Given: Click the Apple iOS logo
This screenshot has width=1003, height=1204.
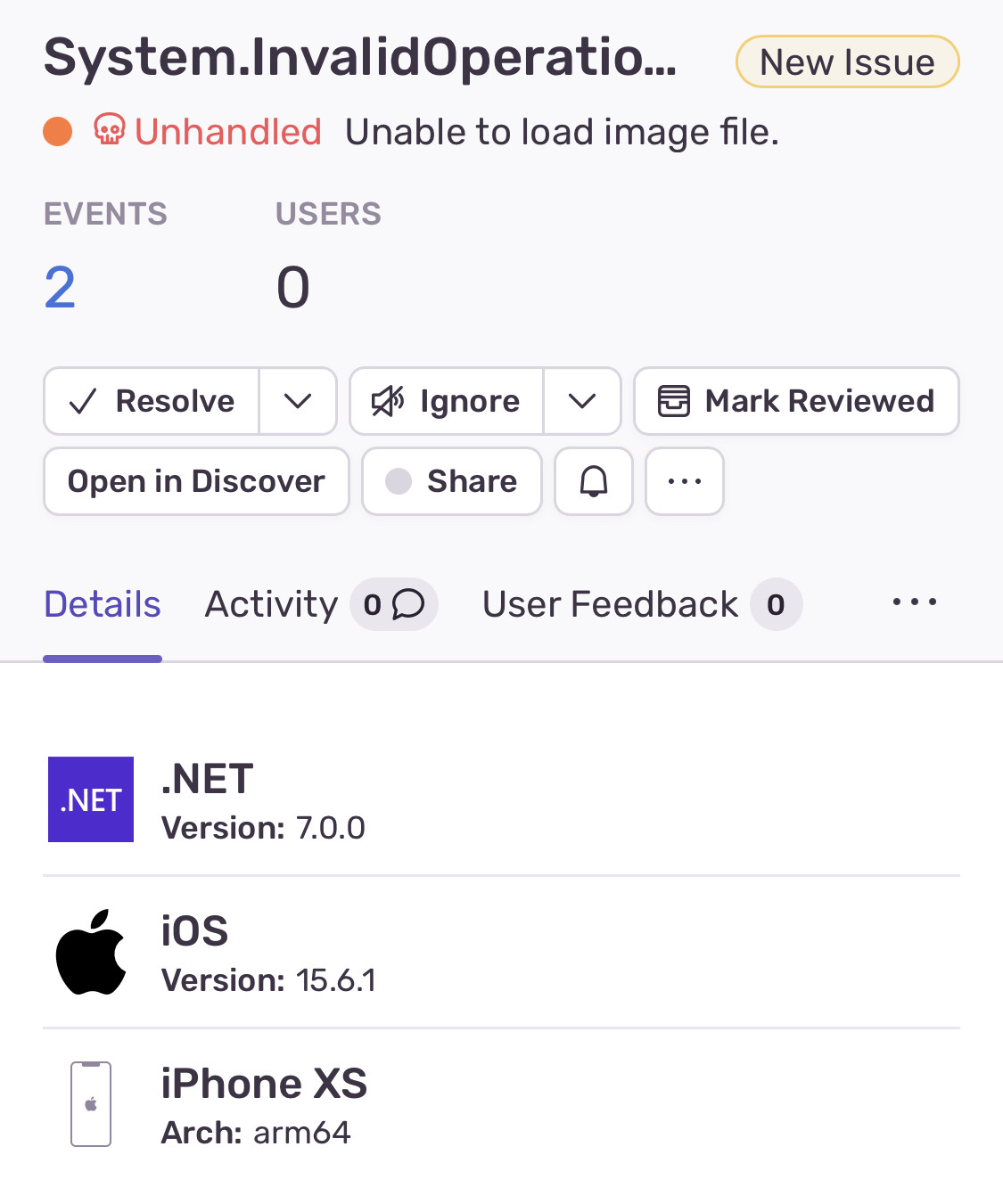Looking at the screenshot, I should pyautogui.click(x=91, y=952).
